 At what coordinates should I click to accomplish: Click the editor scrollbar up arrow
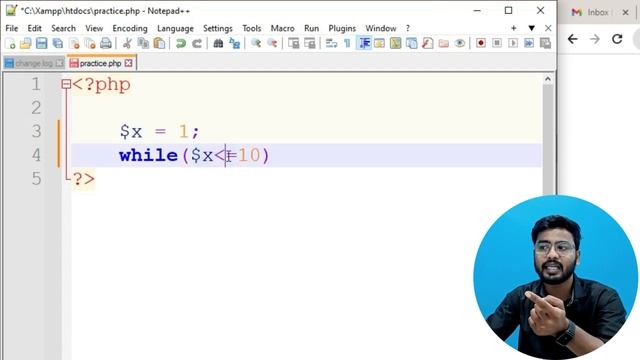click(x=548, y=79)
